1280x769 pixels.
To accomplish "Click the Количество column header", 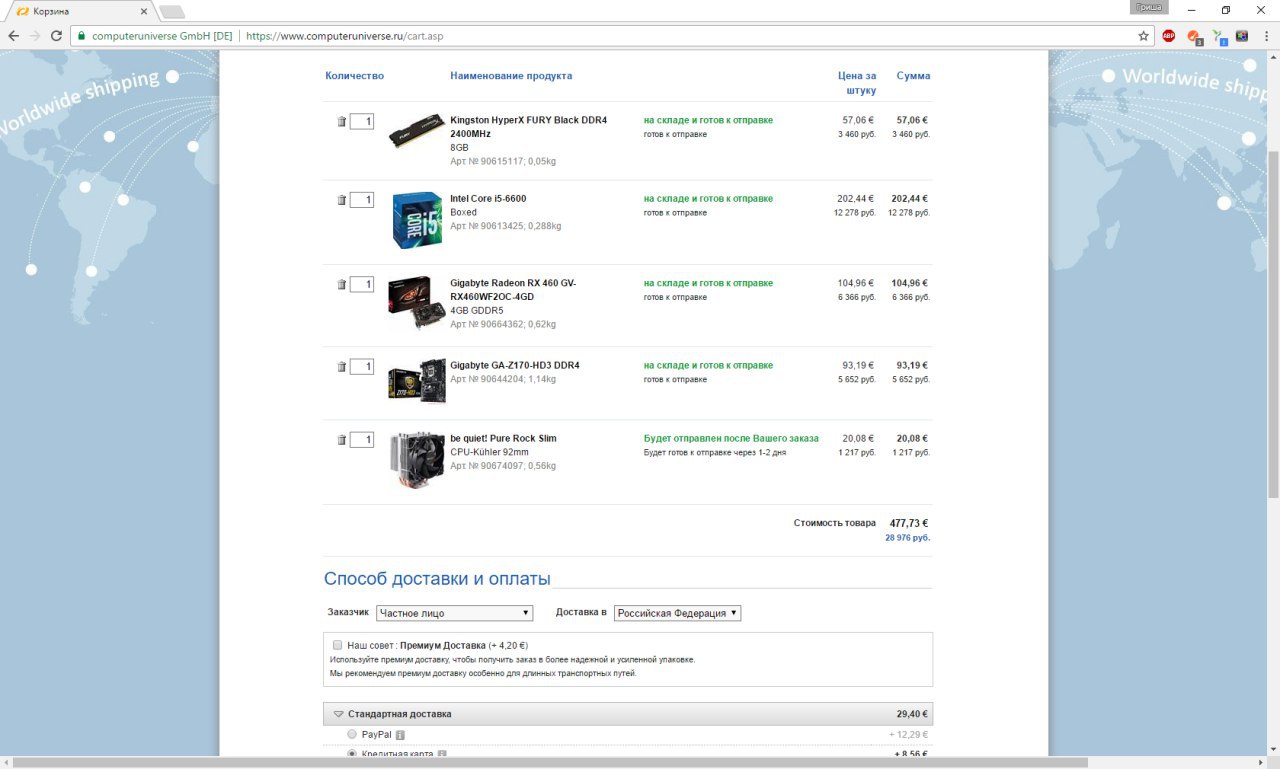I will (x=355, y=76).
